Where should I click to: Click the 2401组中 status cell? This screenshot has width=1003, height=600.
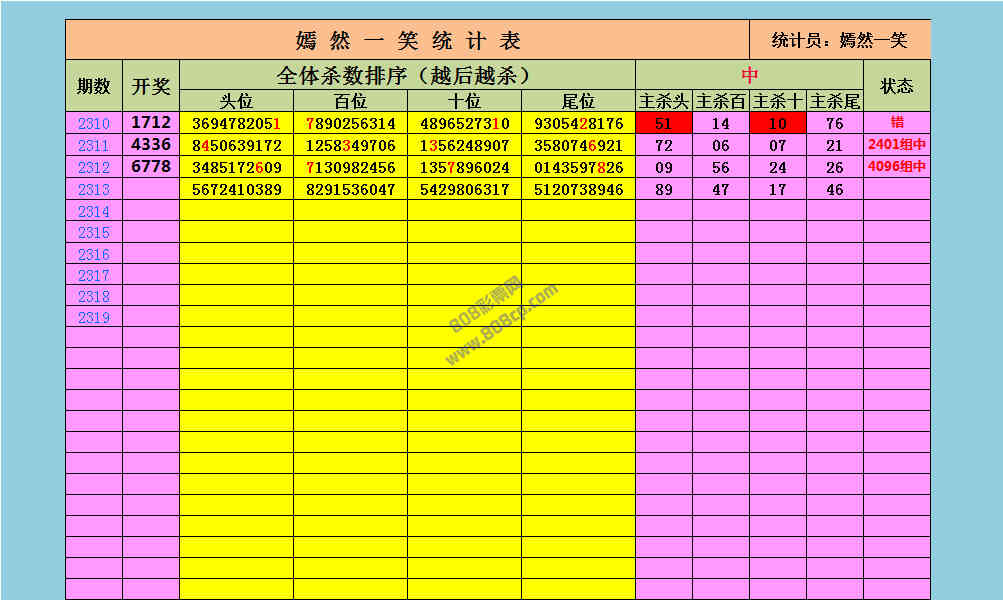tap(896, 145)
